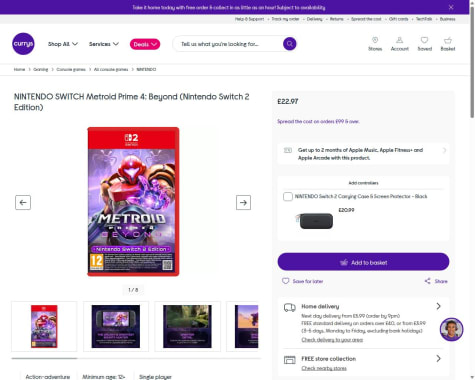Click the £22.97 price
Image resolution: width=475 pixels, height=380 pixels.
click(288, 101)
